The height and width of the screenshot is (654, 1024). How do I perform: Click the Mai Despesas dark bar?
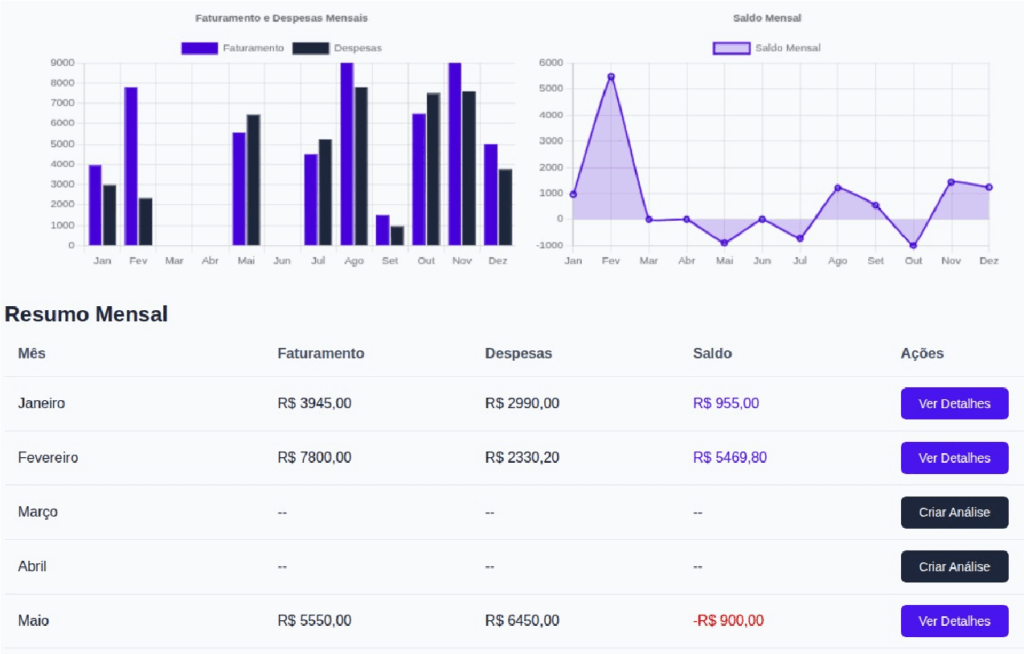pos(254,180)
